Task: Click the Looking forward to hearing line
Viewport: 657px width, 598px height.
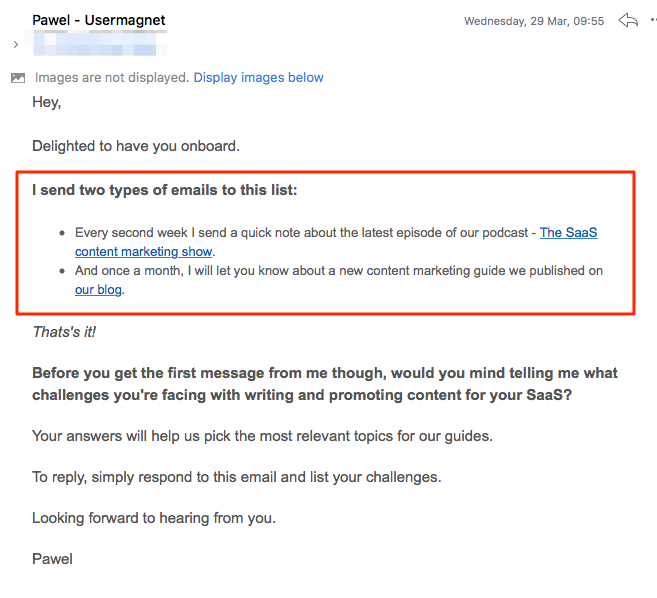Action: [154, 518]
